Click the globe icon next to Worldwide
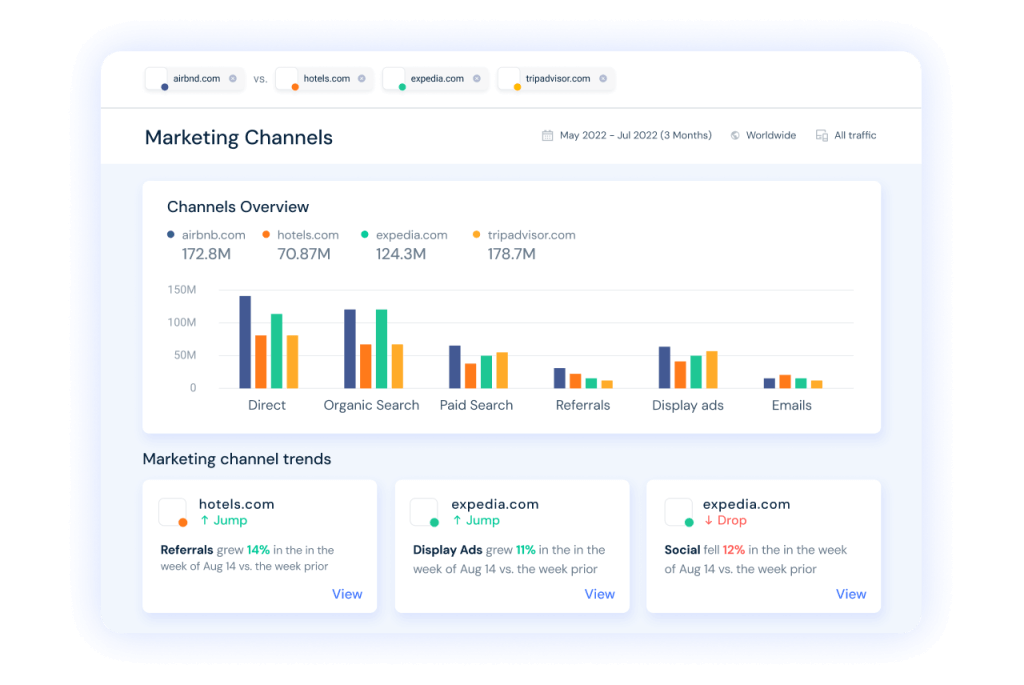The height and width of the screenshot is (685, 1024). 734,135
